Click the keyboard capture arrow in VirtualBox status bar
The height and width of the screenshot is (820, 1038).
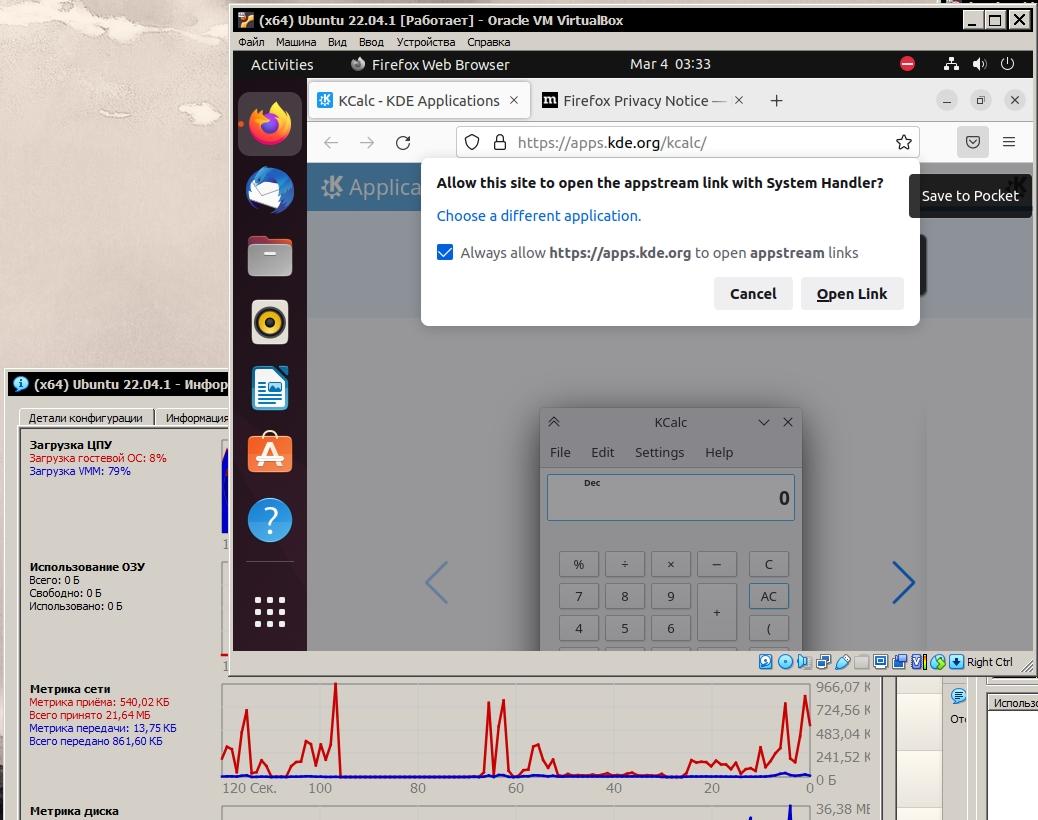tap(957, 662)
